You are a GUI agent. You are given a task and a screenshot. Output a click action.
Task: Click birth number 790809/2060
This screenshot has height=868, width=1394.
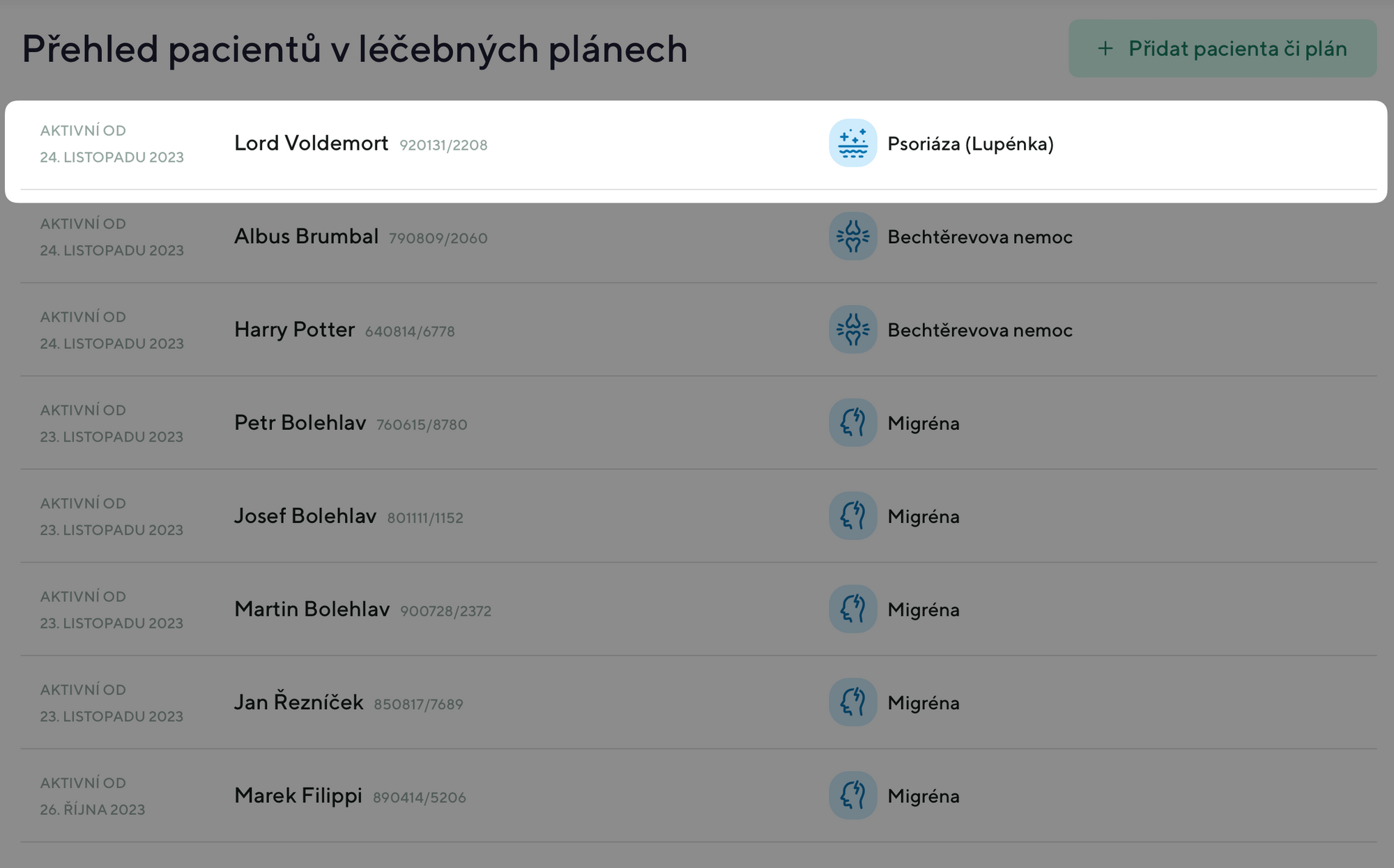[438, 238]
